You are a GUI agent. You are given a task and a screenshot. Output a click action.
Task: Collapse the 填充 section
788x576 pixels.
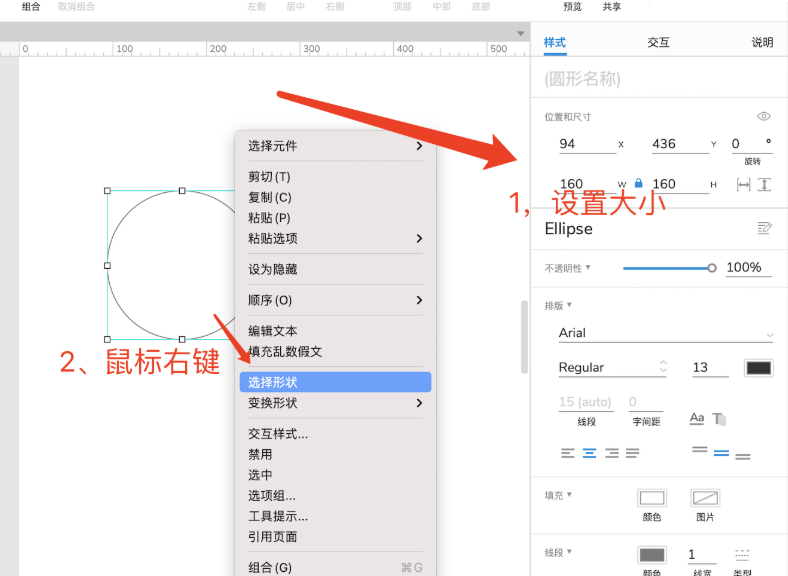click(558, 495)
